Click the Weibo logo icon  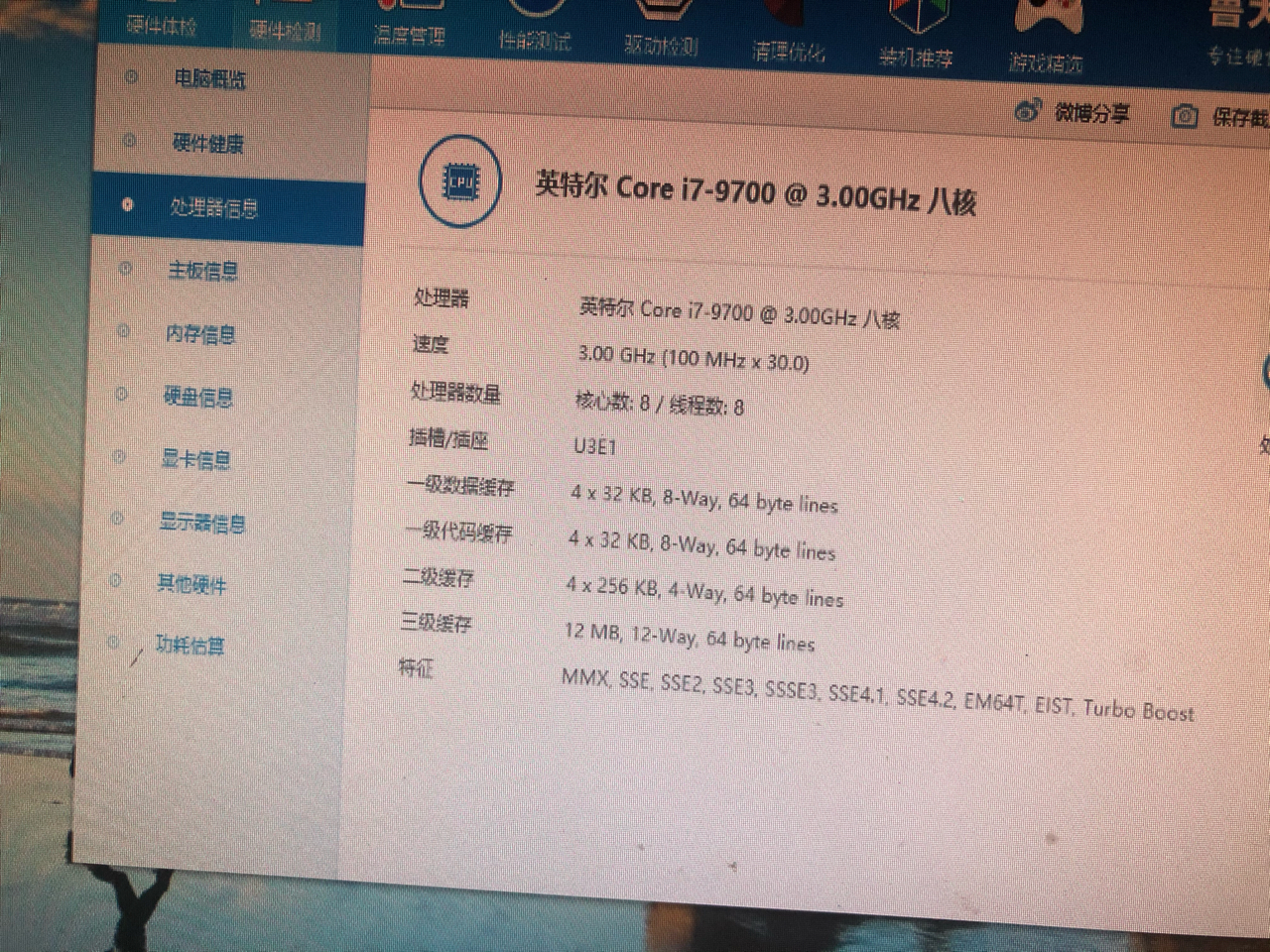1028,111
